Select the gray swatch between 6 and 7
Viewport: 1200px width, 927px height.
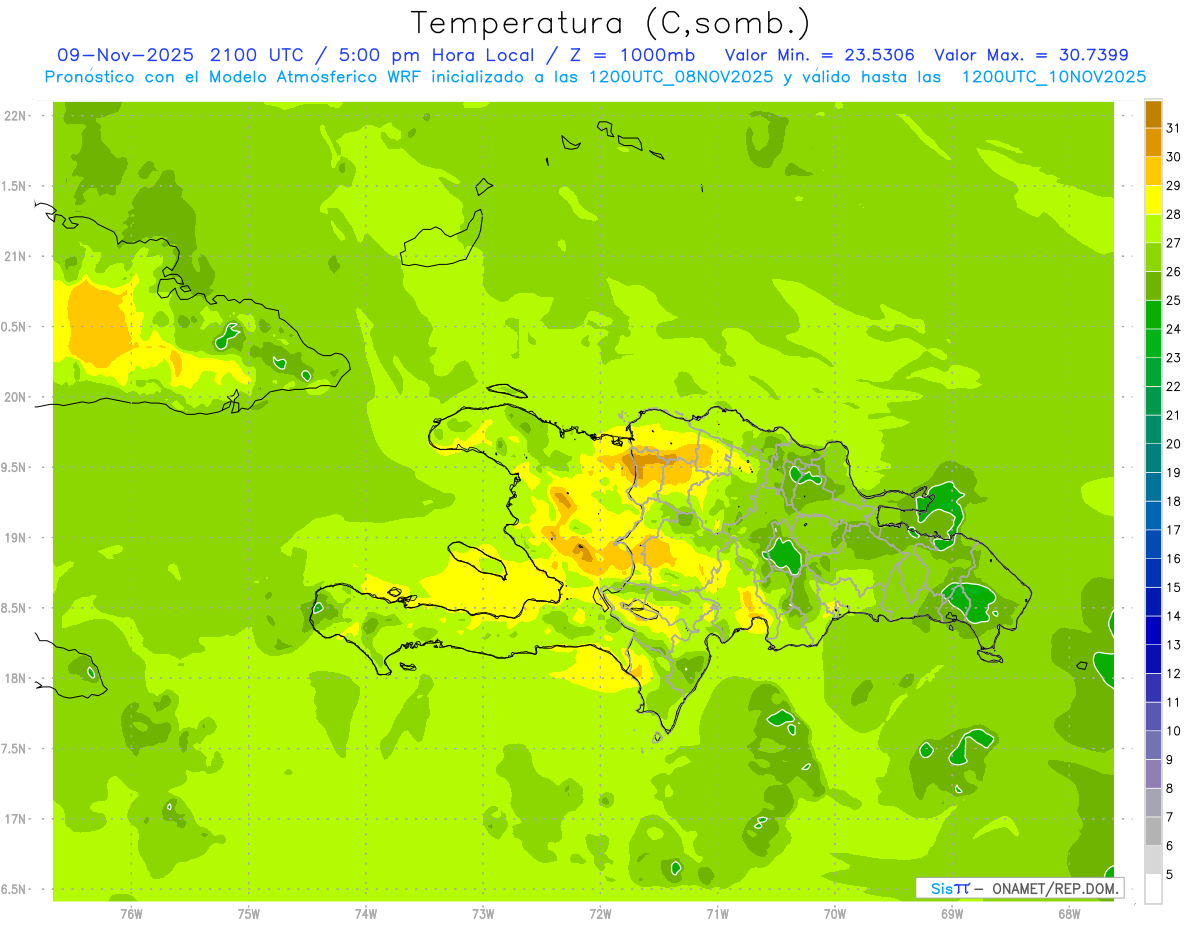point(1153,831)
